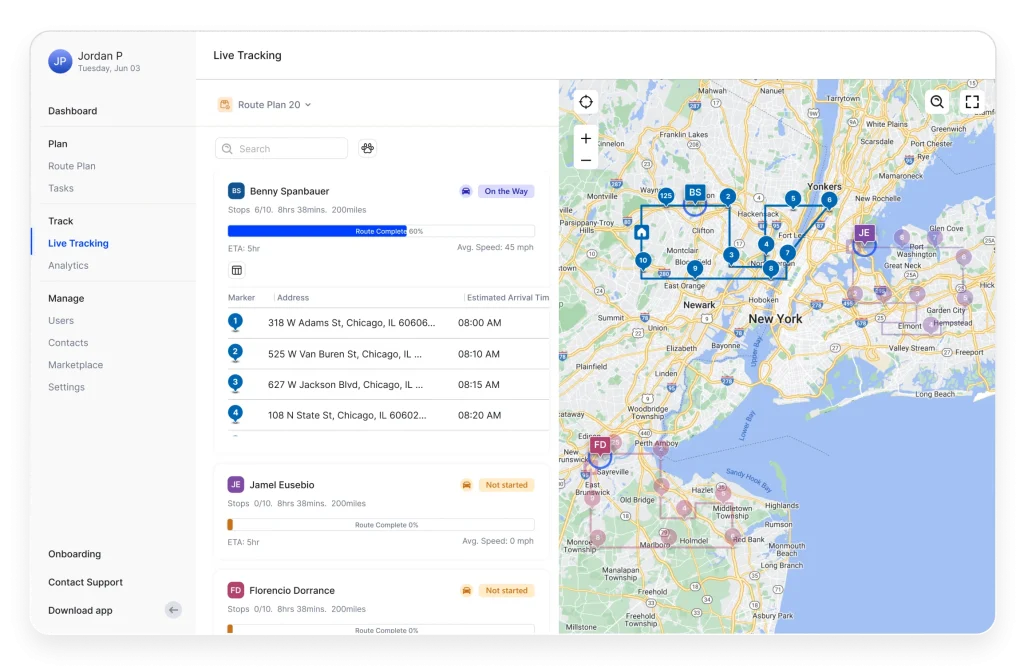Select the 525 W Van Buren St address
Screen dimensions: 1024x669
click(345, 354)
